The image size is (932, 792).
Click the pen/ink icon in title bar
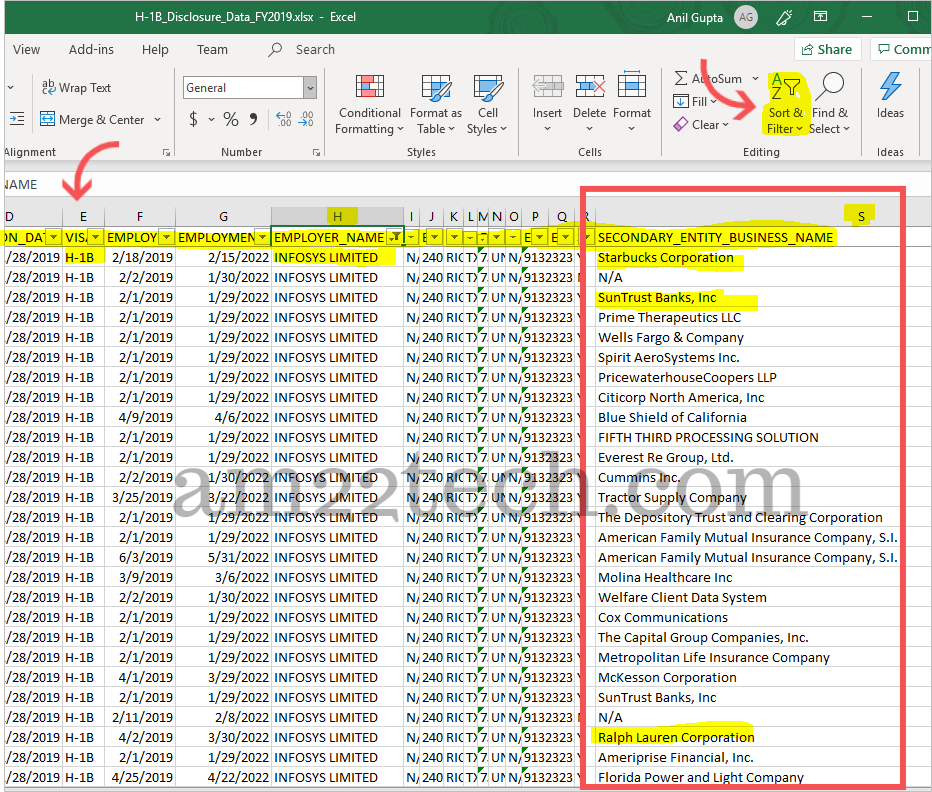[784, 17]
